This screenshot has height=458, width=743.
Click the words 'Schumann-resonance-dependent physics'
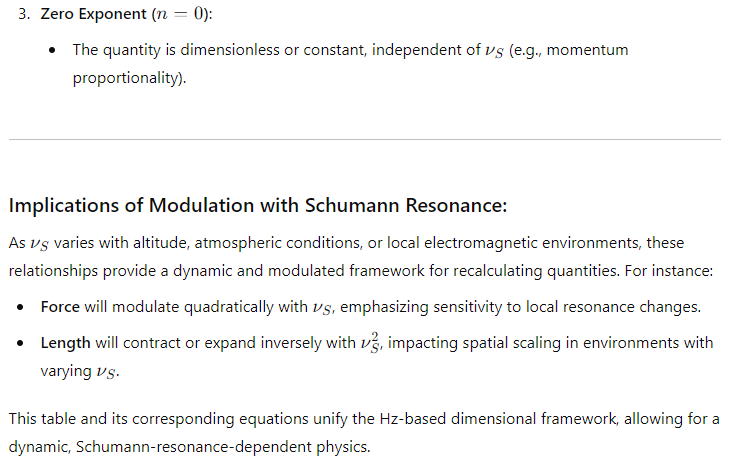223,447
